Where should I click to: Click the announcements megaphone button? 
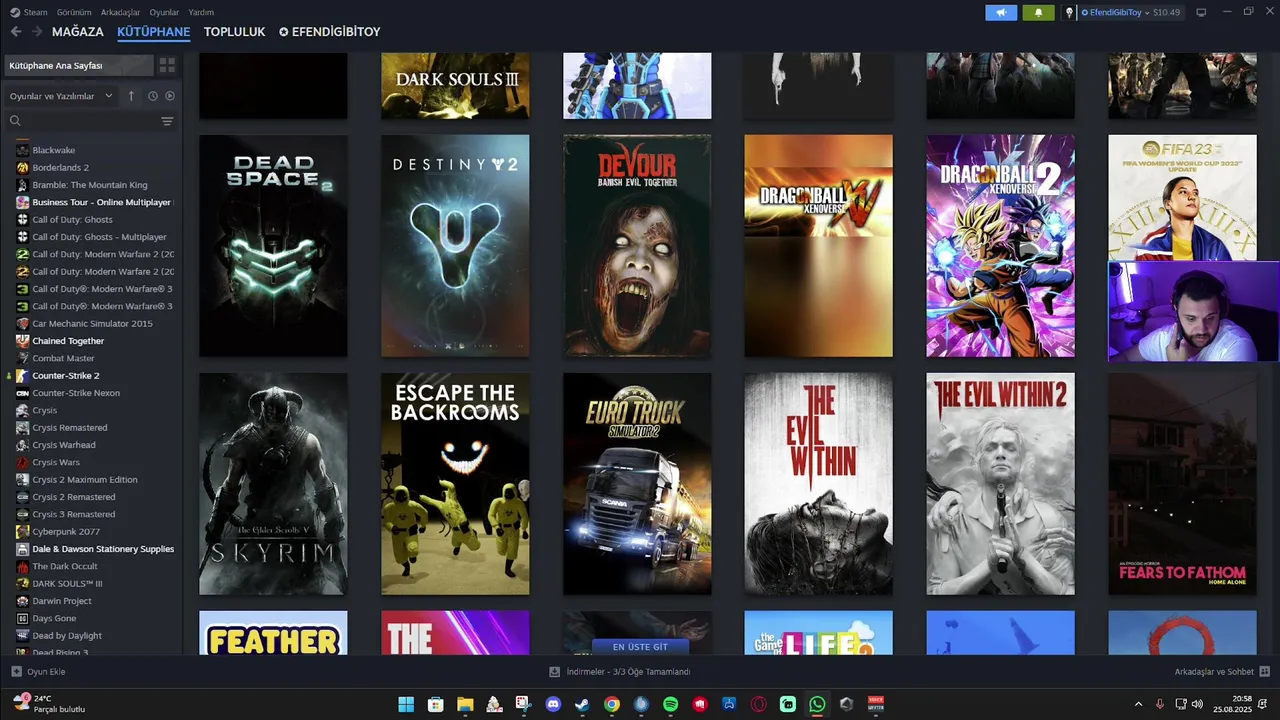click(1001, 12)
